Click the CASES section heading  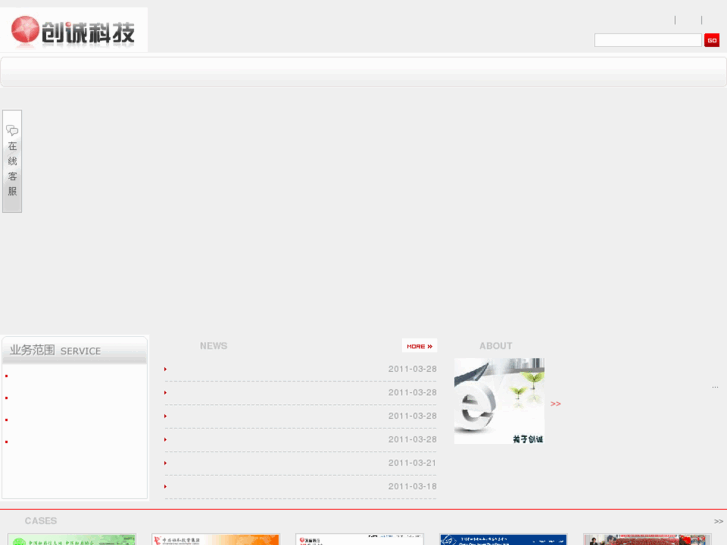(x=41, y=521)
